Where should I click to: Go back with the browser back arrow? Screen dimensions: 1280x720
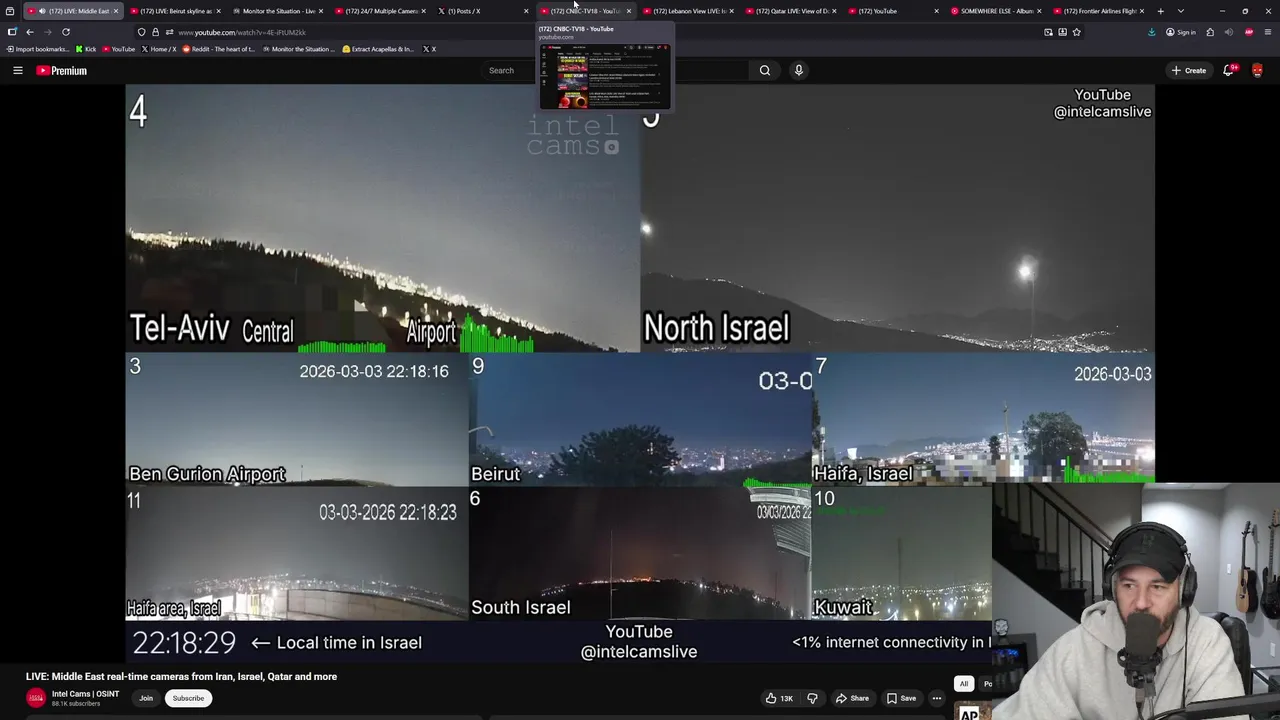30,32
